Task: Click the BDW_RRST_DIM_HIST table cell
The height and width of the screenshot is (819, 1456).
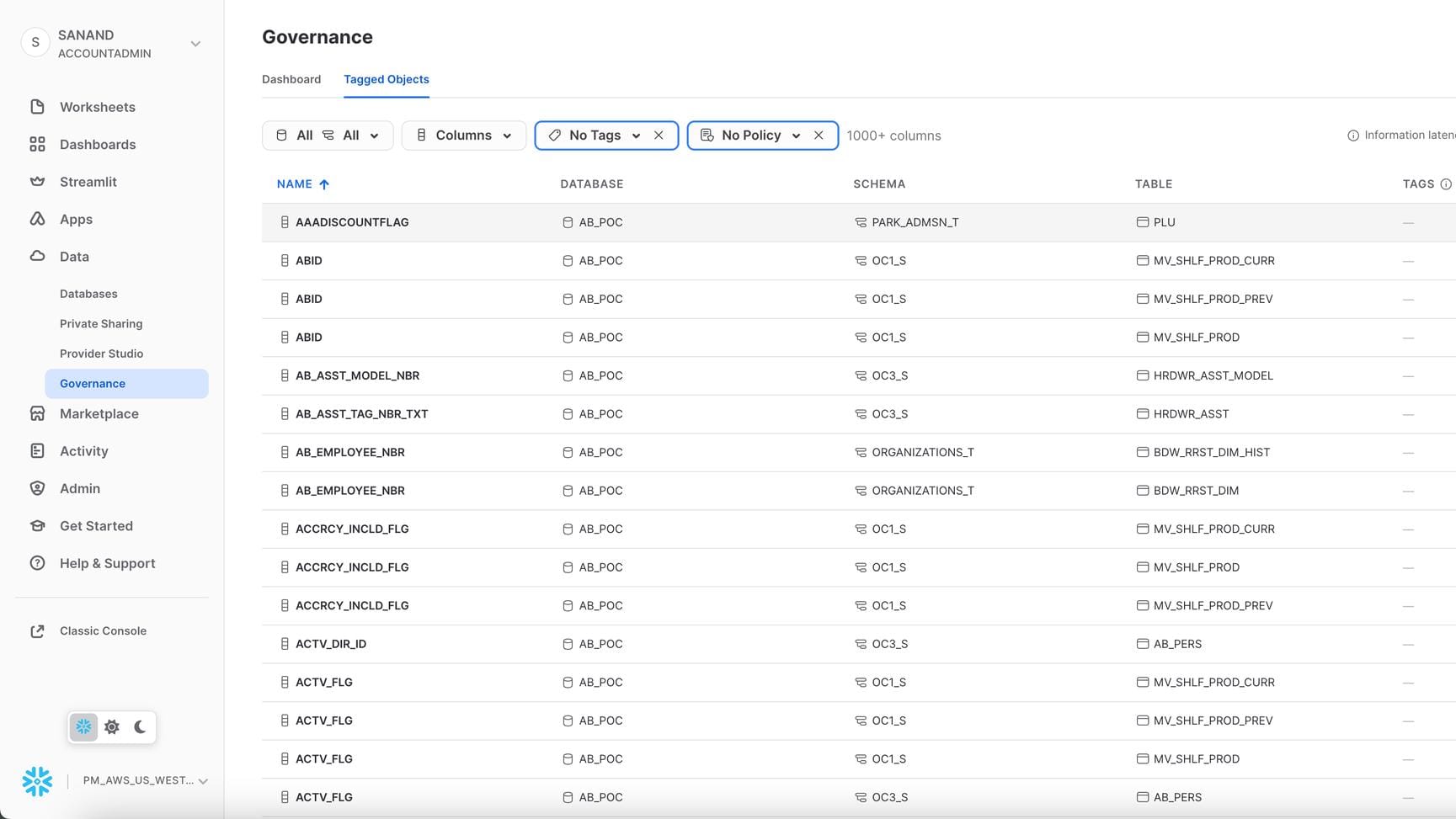Action: click(1212, 452)
